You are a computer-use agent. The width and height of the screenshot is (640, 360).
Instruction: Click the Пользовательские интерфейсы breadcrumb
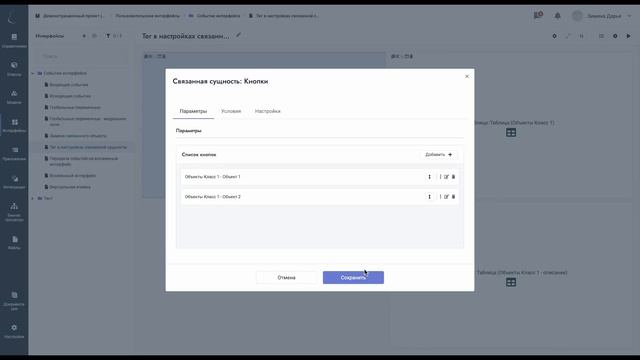tap(147, 16)
